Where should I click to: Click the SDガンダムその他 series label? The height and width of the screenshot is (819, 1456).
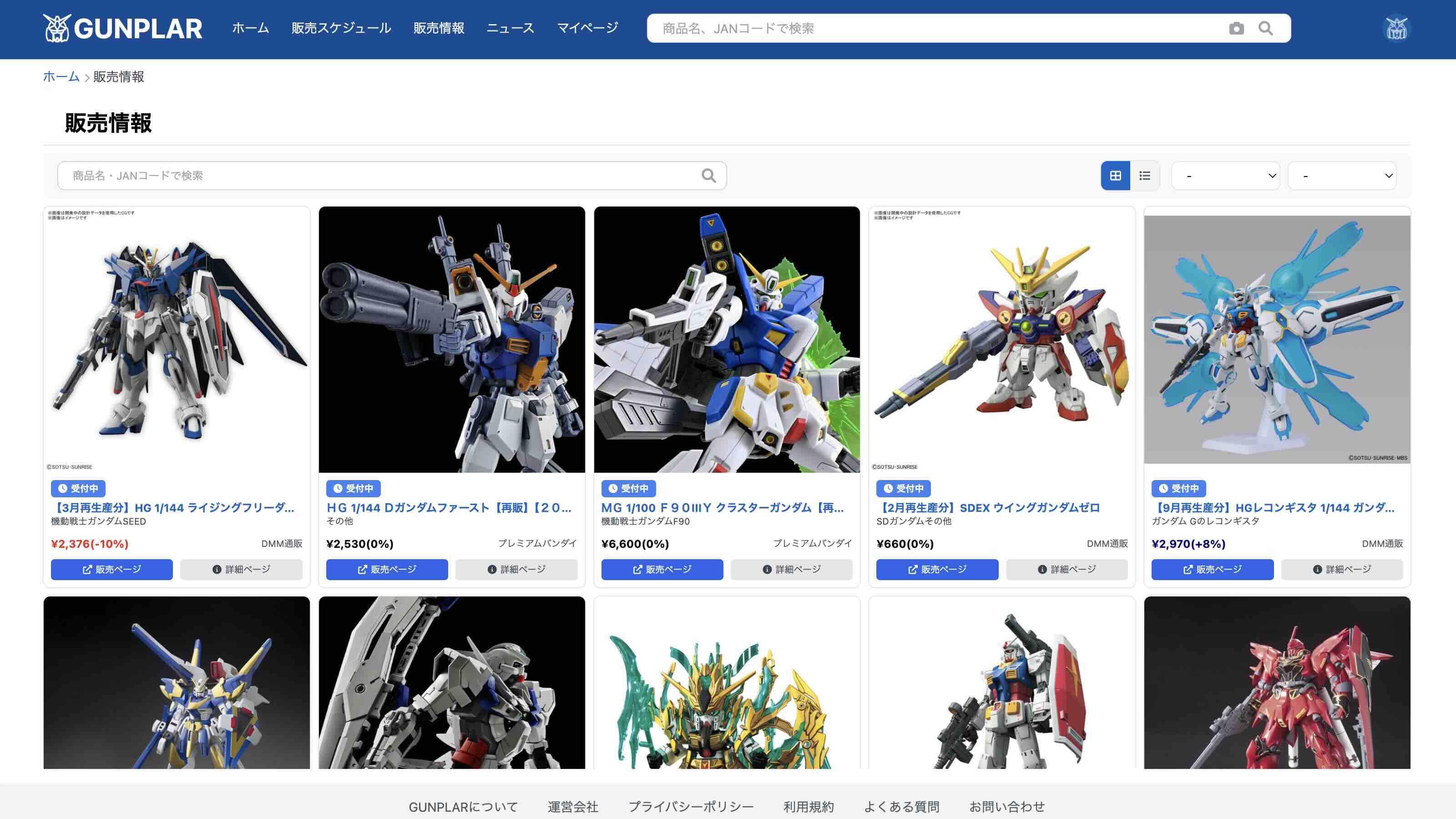click(913, 521)
